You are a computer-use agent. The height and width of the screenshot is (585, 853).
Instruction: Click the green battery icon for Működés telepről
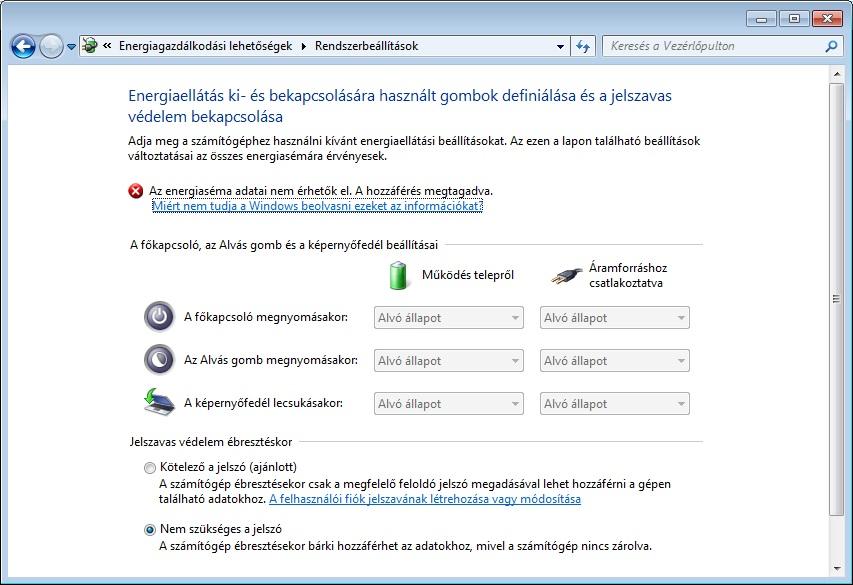398,275
